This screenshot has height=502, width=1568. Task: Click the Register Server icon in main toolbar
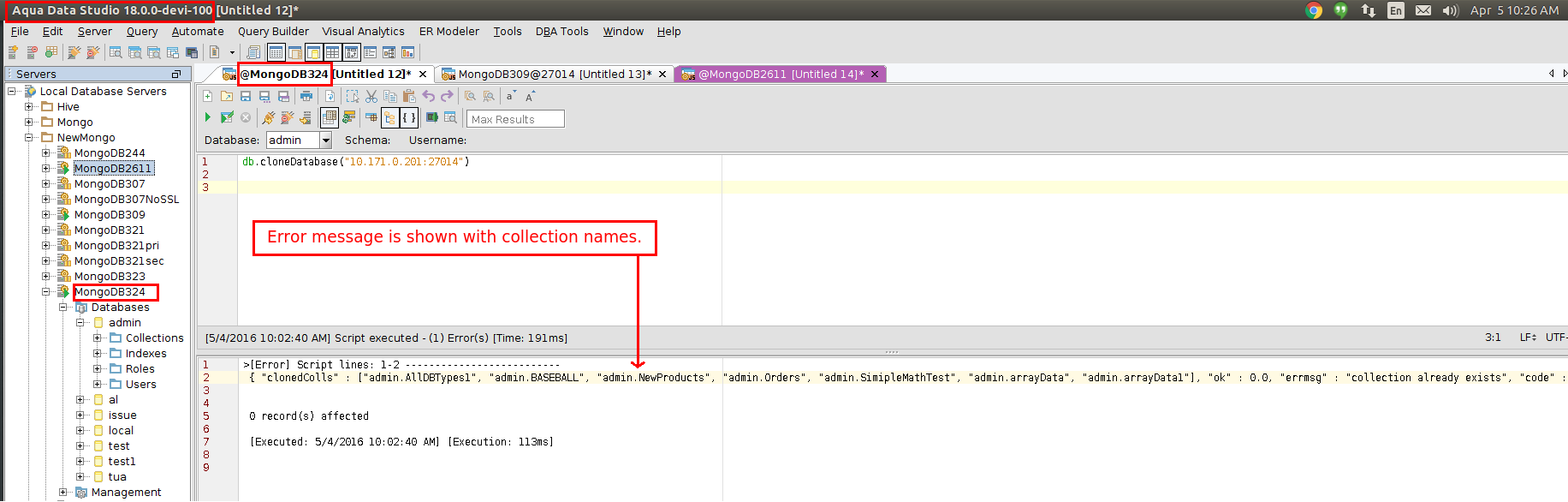pos(13,52)
